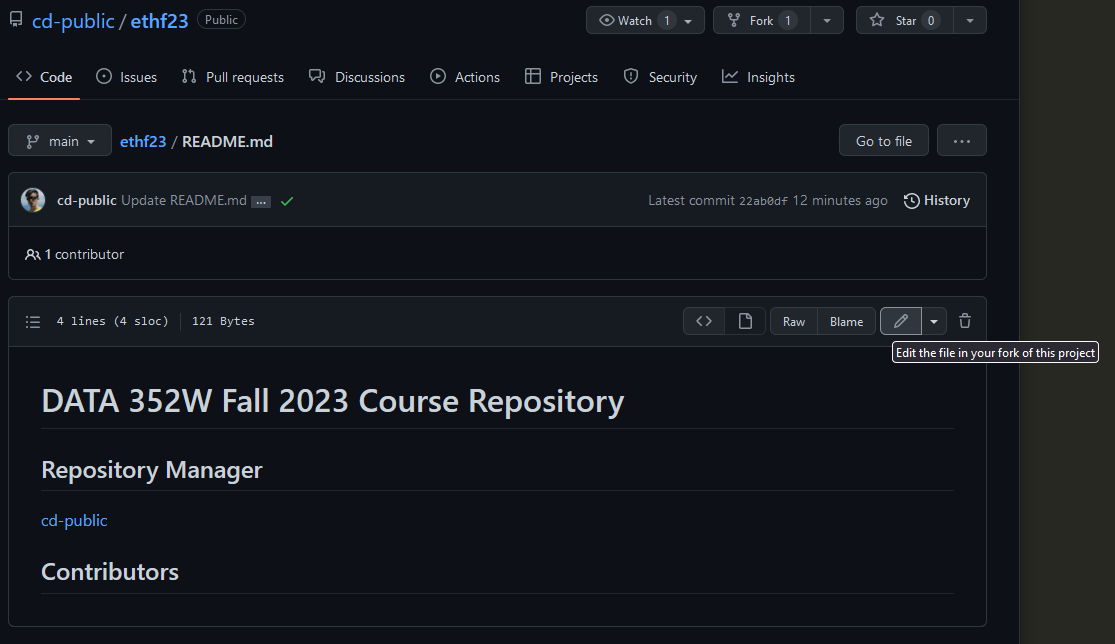View the file's History

click(x=936, y=200)
